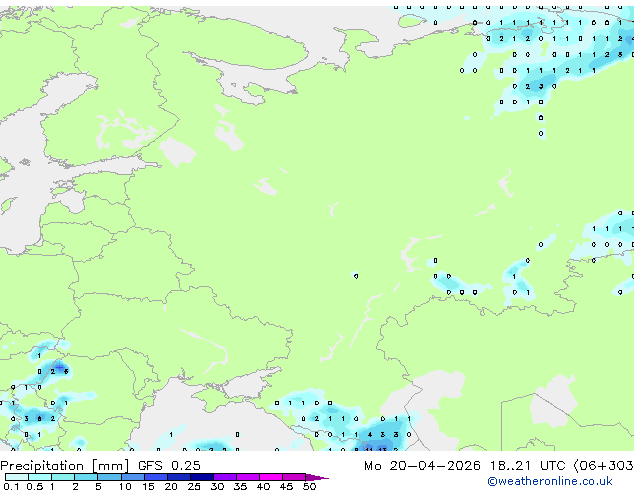Screen dimensions: 634x490
Task: Click the 45–50 mm dark magenta swatch
Action: 294,477
